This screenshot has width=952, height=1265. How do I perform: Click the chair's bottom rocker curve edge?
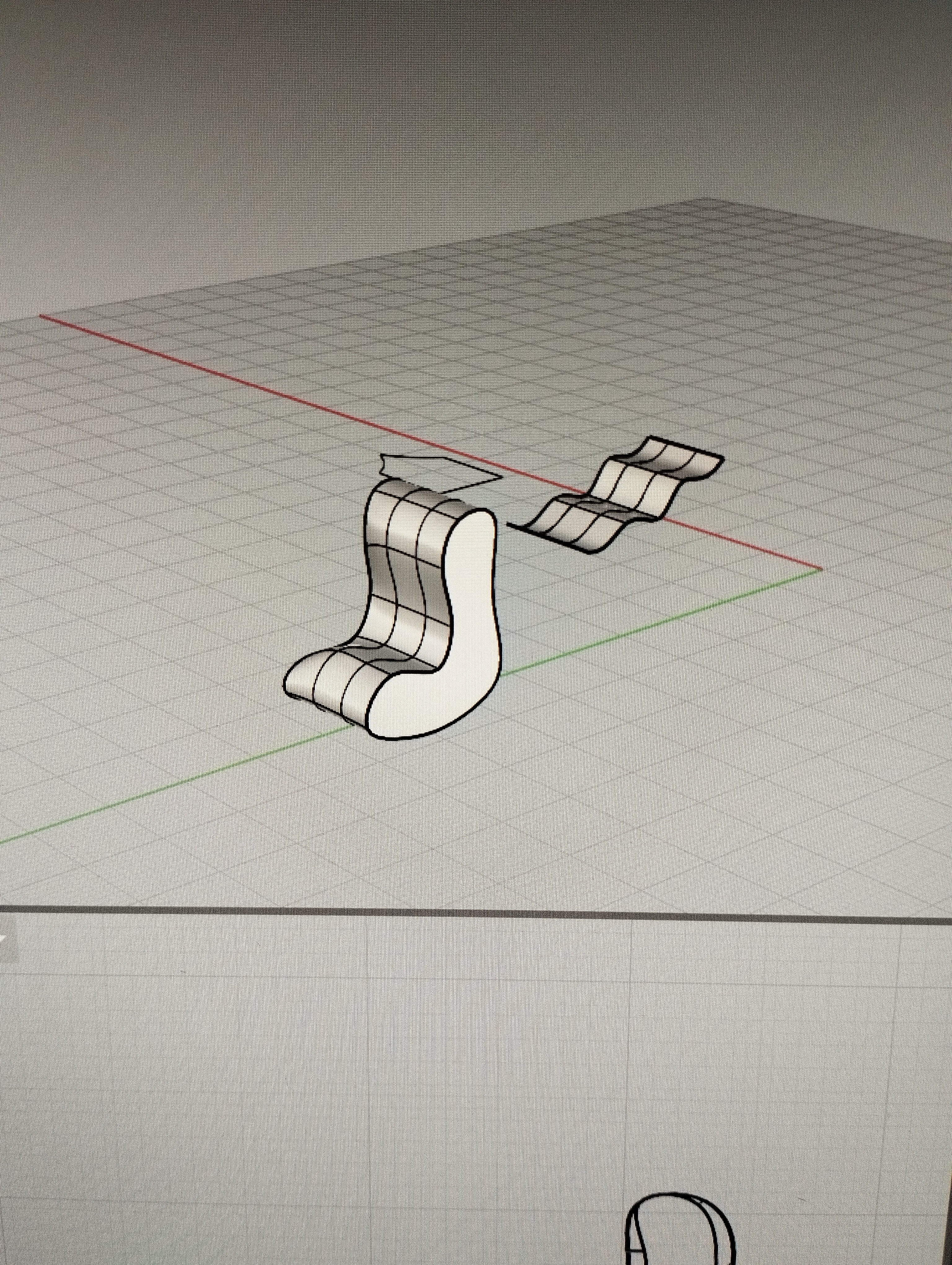pos(423,735)
